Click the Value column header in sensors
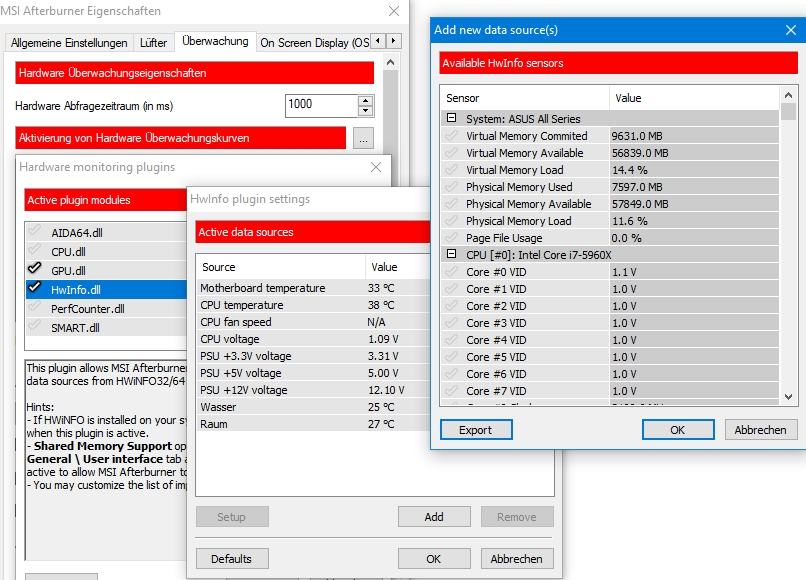806x580 pixels. point(694,98)
